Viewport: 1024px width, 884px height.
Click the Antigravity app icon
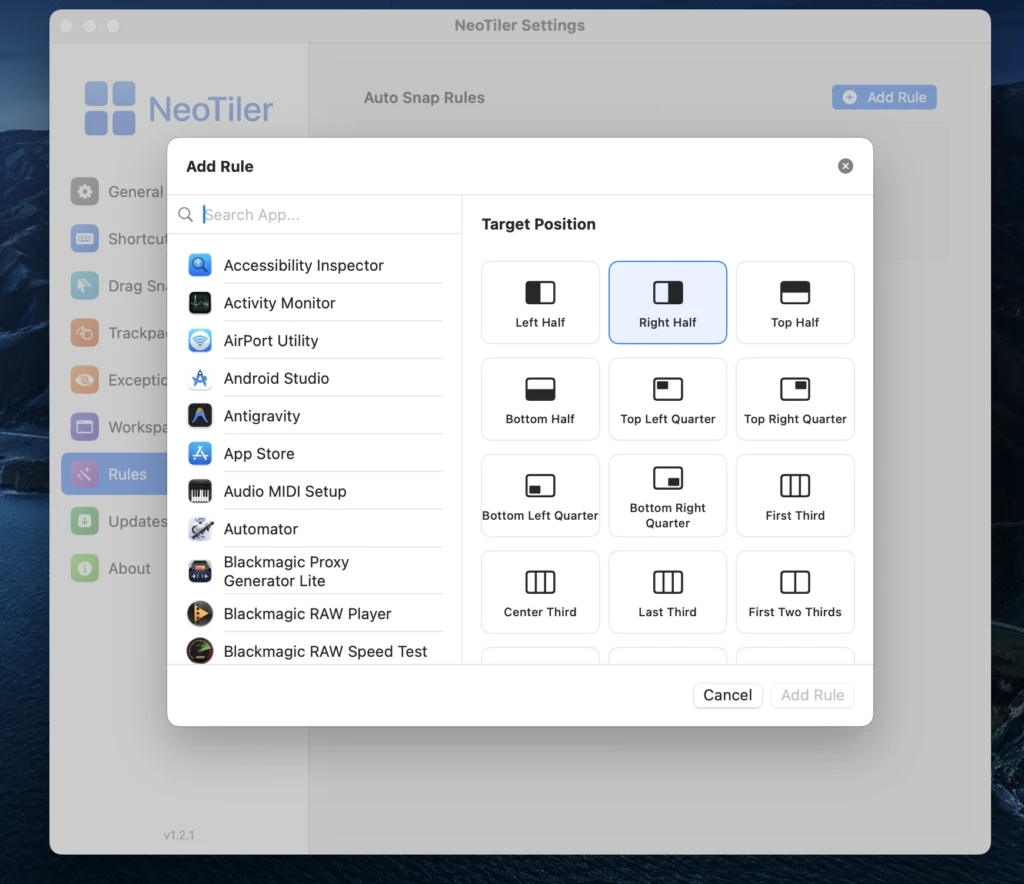(200, 416)
